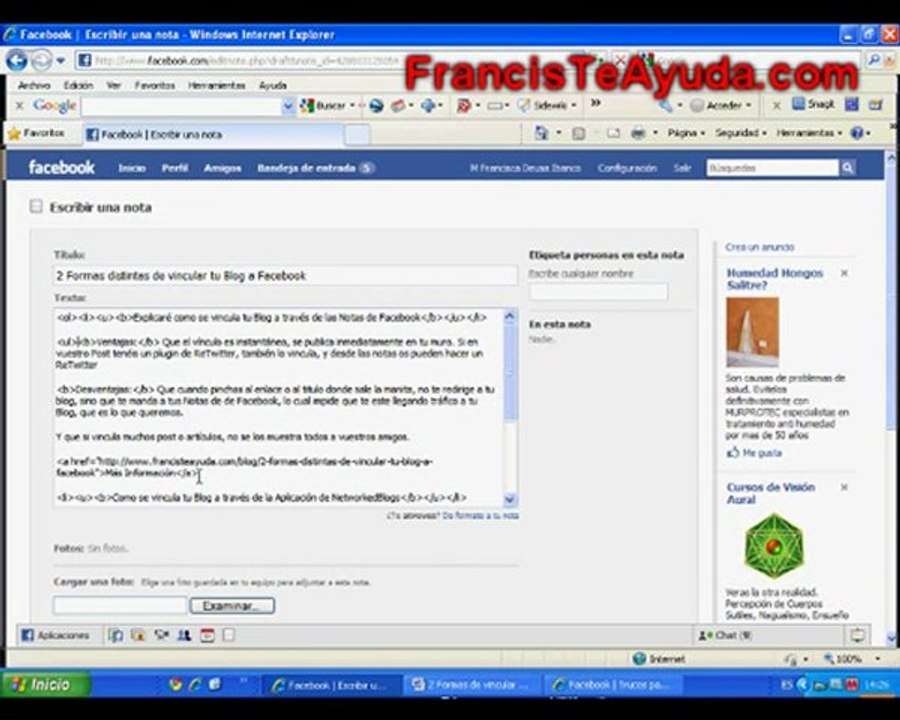The width and height of the screenshot is (900, 720).
Task: Click the events calendar icon in bottom bar
Action: pos(207,635)
